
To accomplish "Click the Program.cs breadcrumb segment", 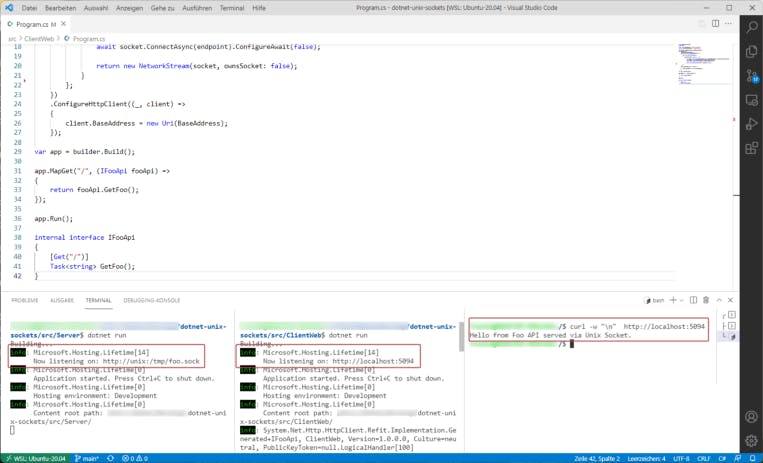I will [89, 38].
